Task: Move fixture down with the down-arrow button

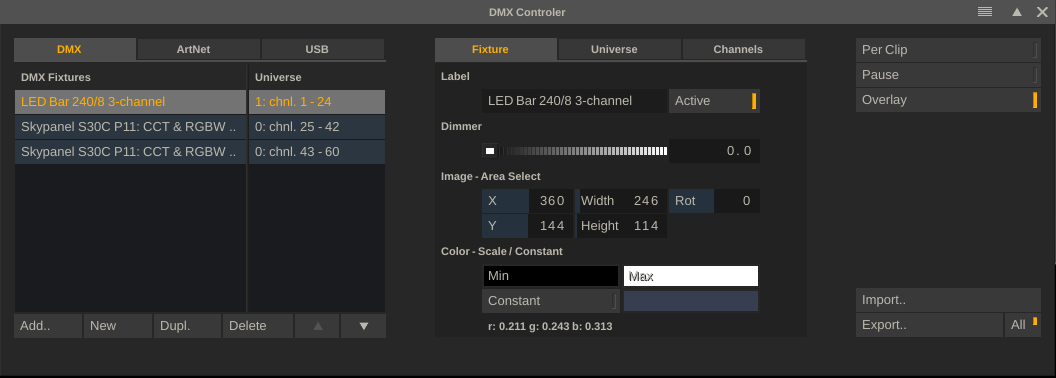Action: (x=364, y=326)
